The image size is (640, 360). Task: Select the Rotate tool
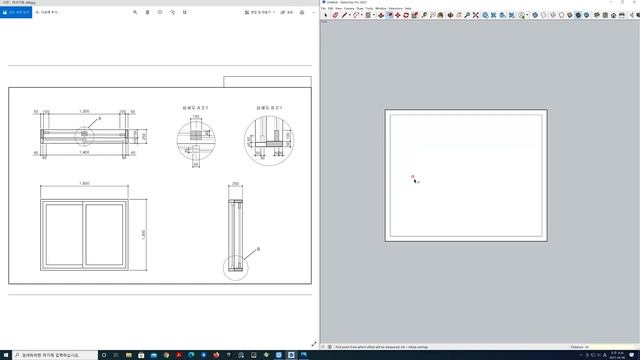pyautogui.click(x=406, y=15)
